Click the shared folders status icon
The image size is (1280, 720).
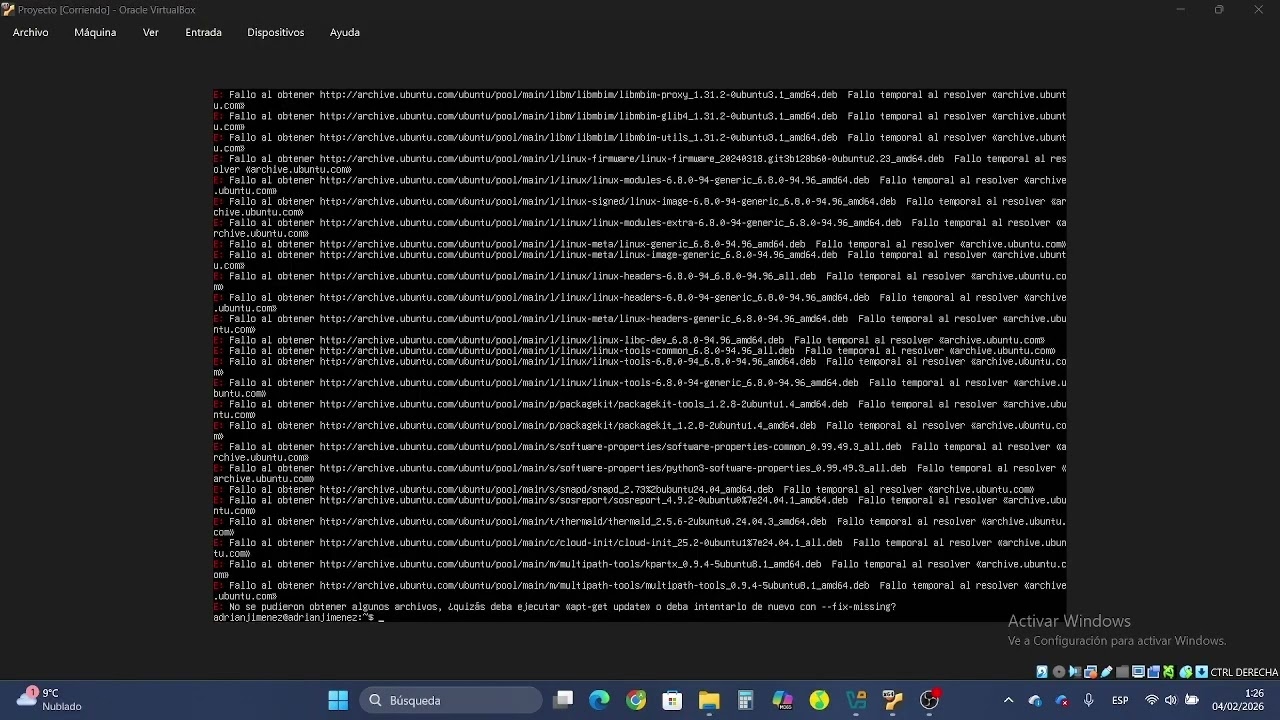pos(1122,672)
